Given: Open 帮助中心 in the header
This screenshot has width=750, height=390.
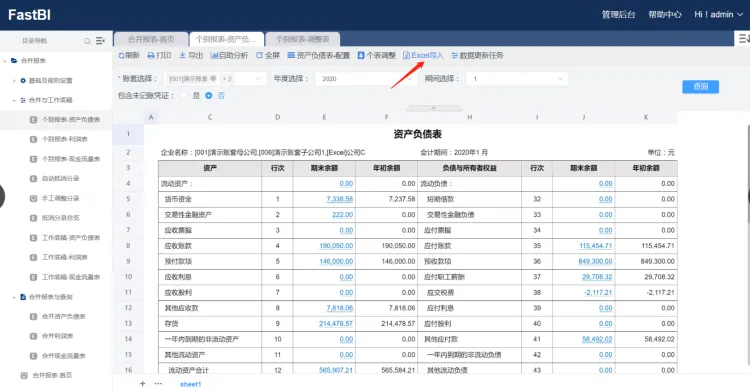Looking at the screenshot, I should point(664,15).
